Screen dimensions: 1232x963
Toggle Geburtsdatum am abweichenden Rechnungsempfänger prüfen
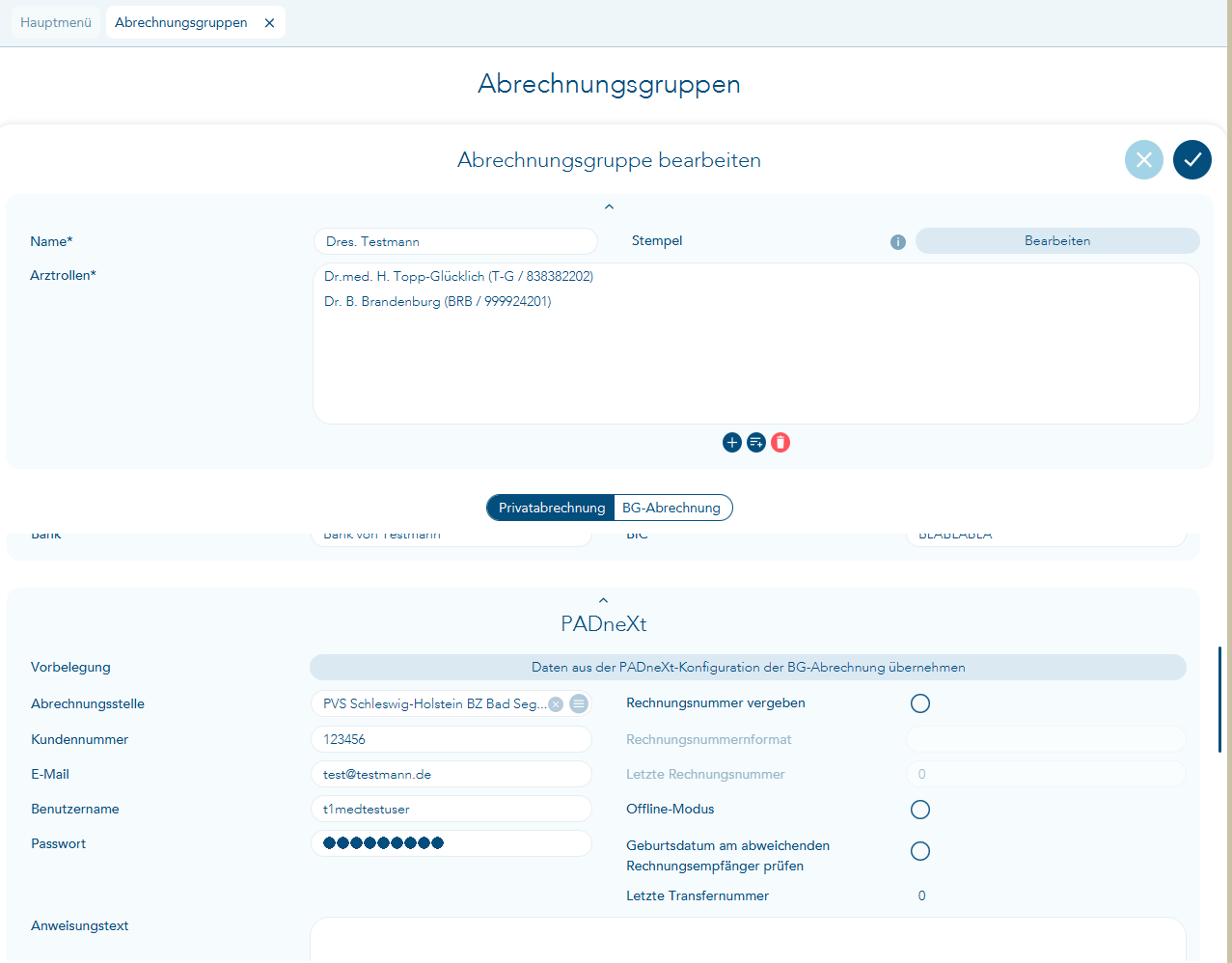919,851
